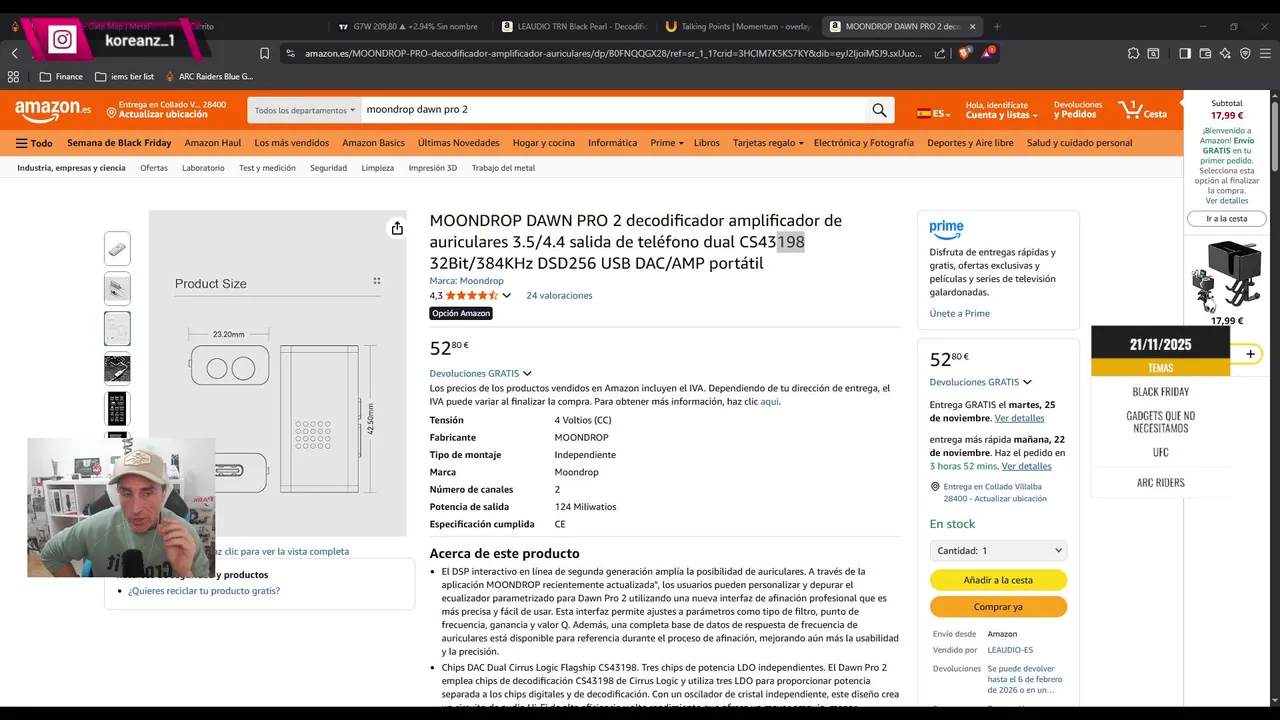
Task: Click the drag-handle dots on product image
Action: (x=377, y=281)
